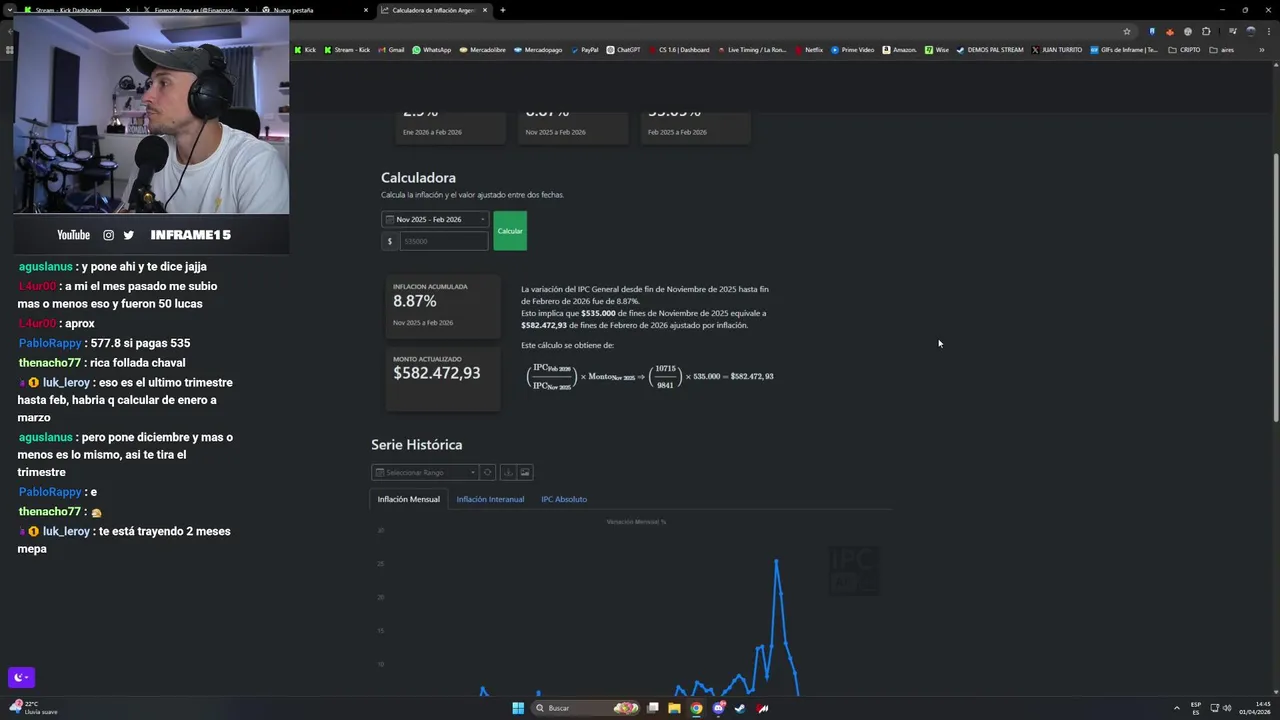The image size is (1280, 720).
Task: Open the Live Timing / La Ron... bookmark
Action: pos(752,49)
